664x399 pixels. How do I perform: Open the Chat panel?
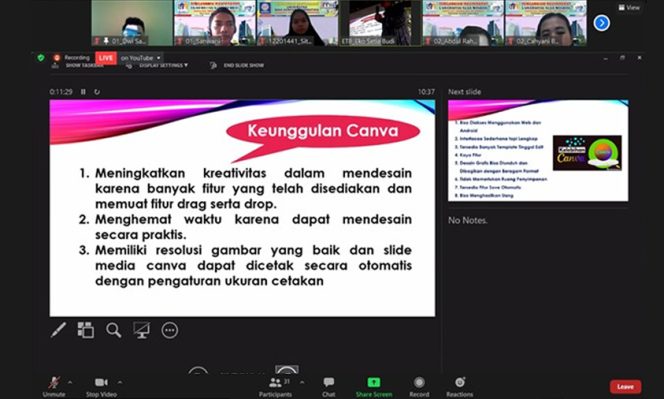(329, 386)
